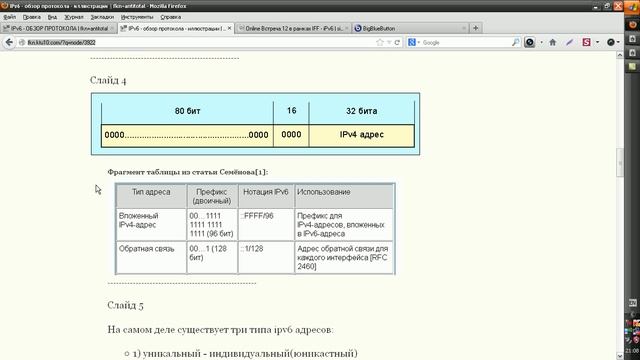
Task: Click the 'Нотация IPv6' column header
Action: click(x=266, y=196)
